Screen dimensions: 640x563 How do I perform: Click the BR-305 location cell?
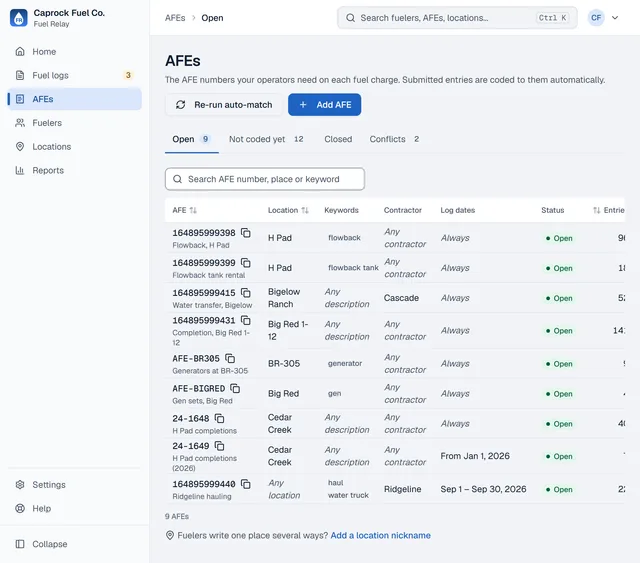(x=284, y=363)
